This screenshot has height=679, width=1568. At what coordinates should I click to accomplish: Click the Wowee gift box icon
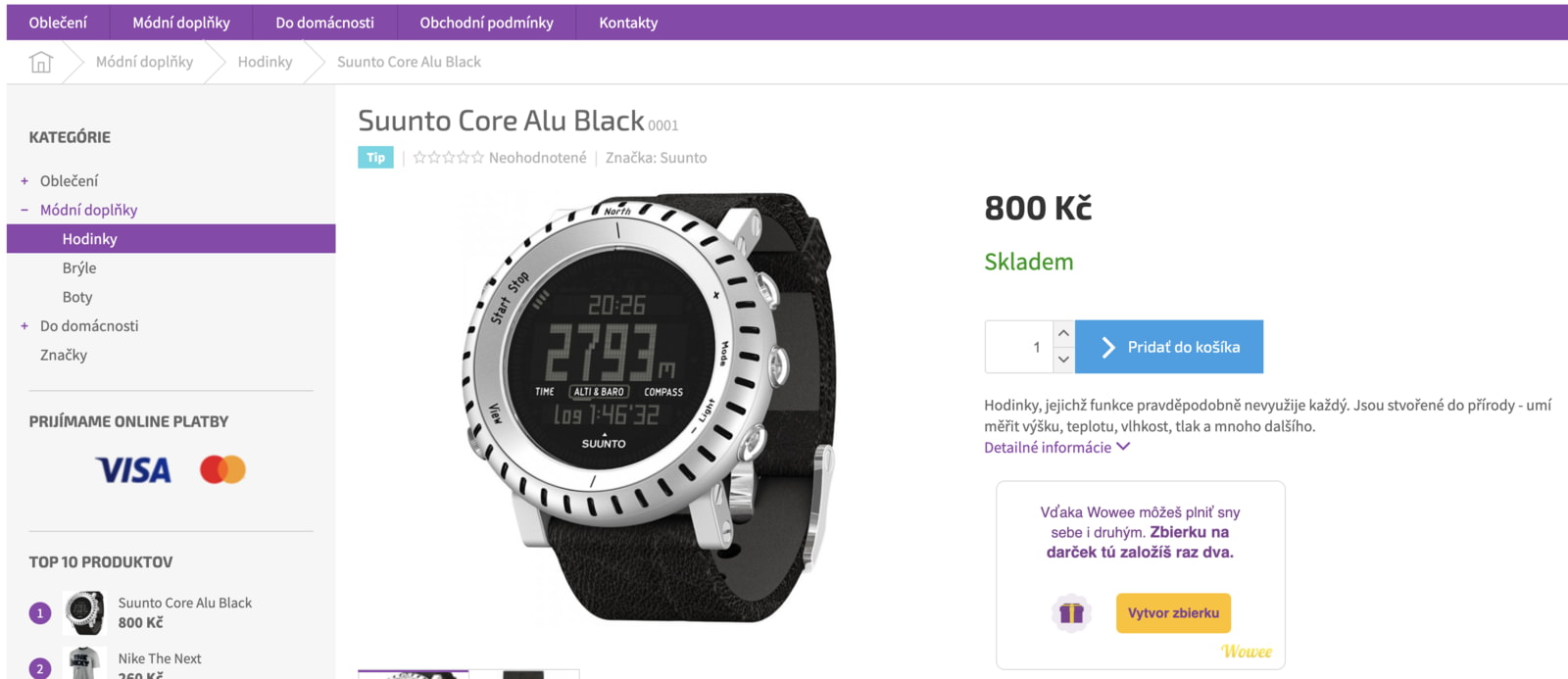pyautogui.click(x=1071, y=613)
